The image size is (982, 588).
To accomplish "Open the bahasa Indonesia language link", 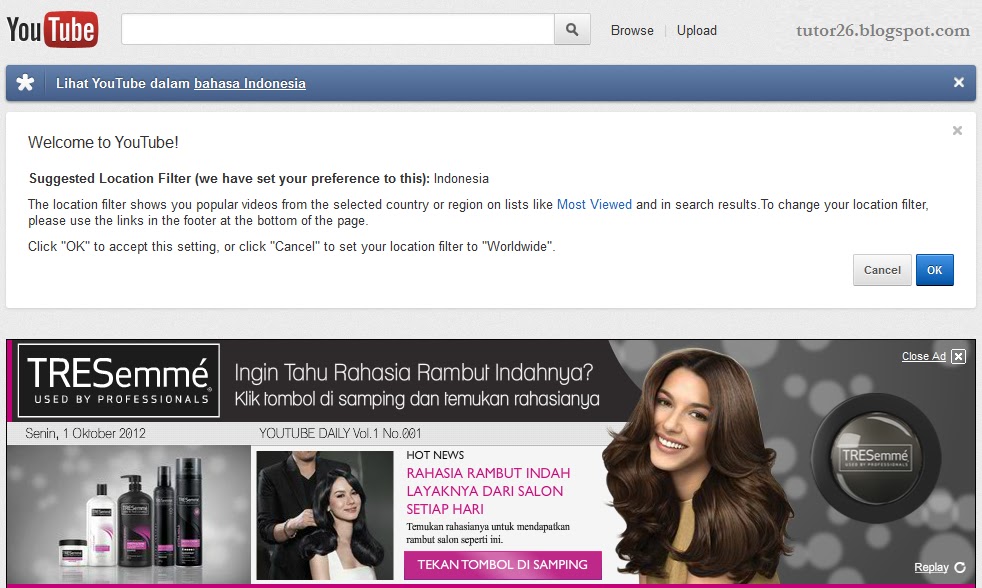I will coord(250,83).
